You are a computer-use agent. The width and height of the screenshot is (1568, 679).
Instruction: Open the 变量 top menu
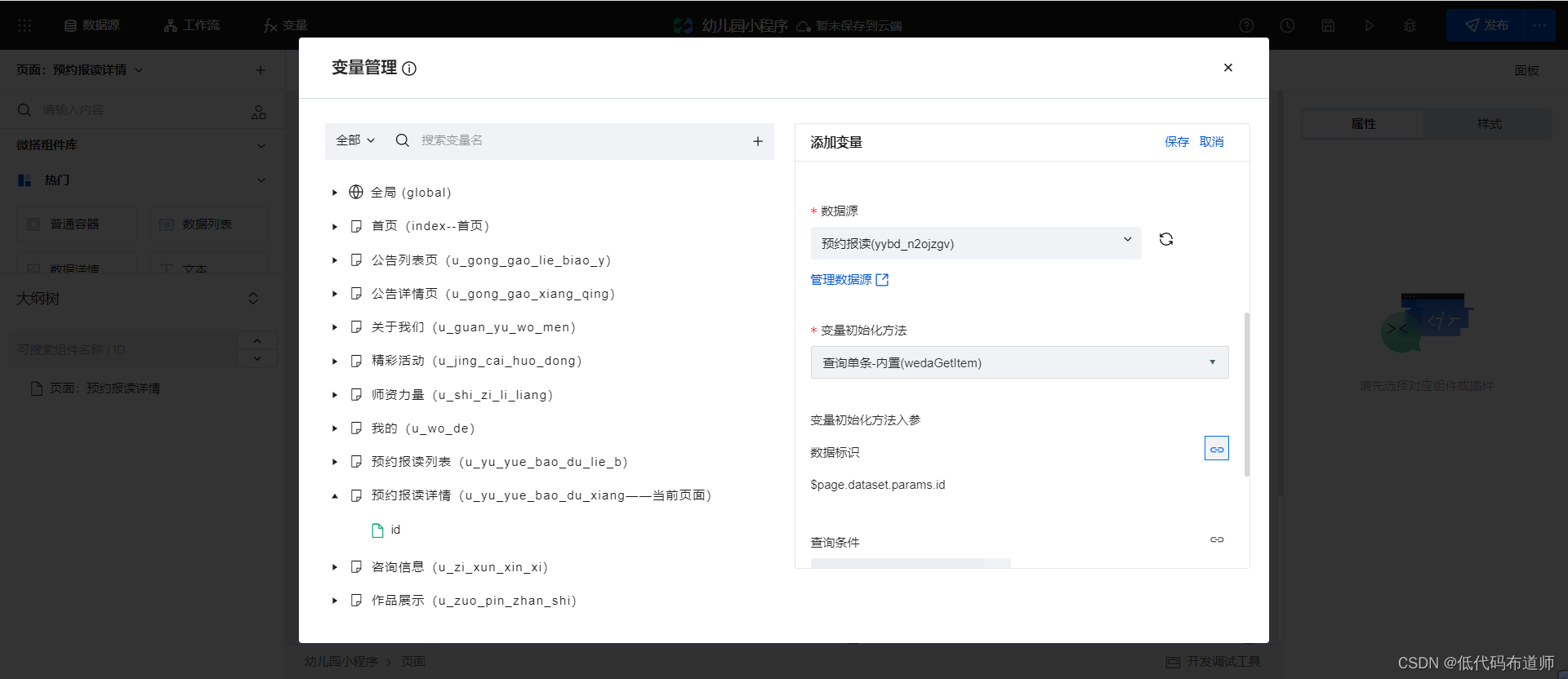point(286,25)
